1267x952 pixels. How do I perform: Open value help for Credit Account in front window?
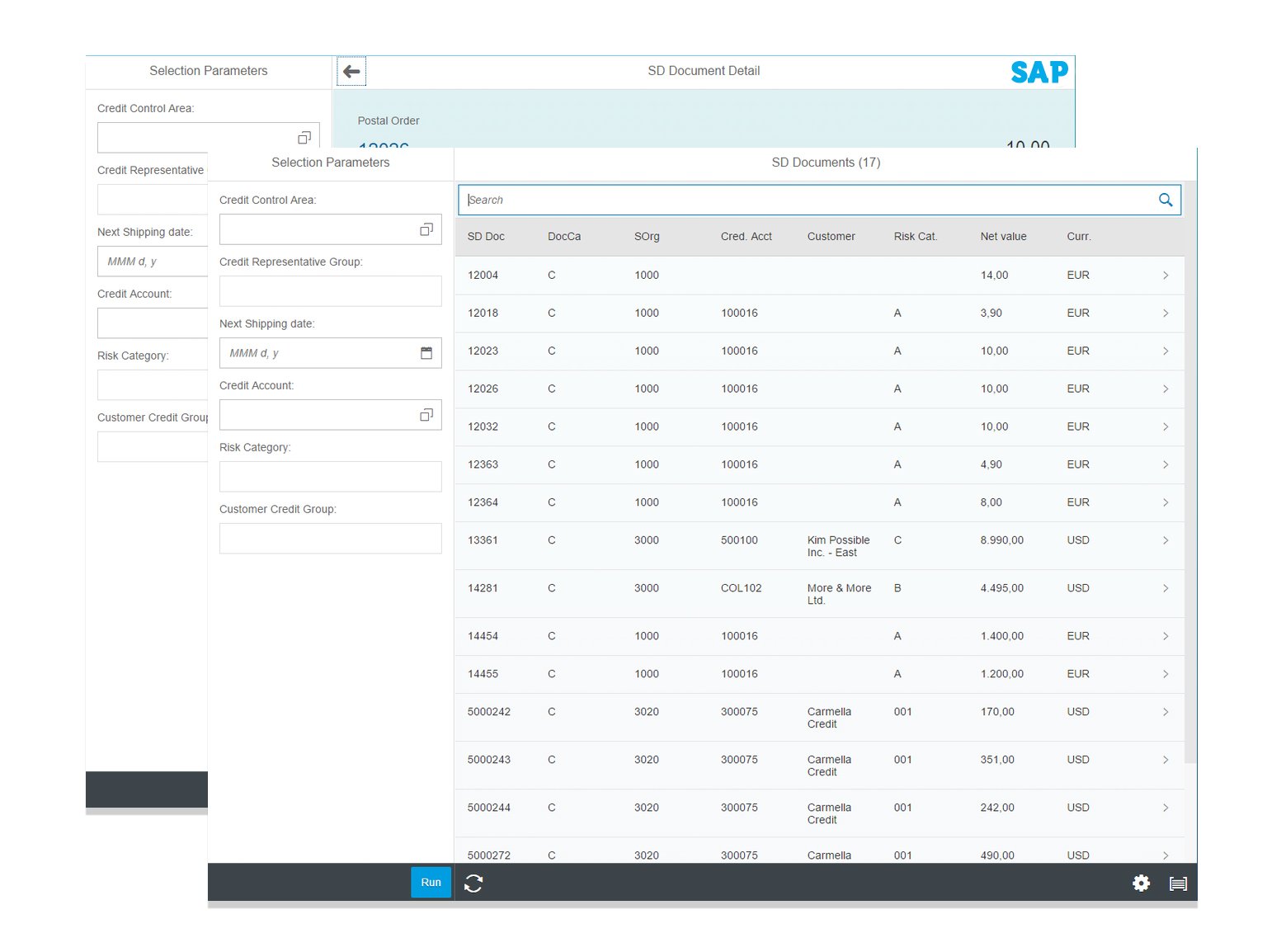coord(426,415)
